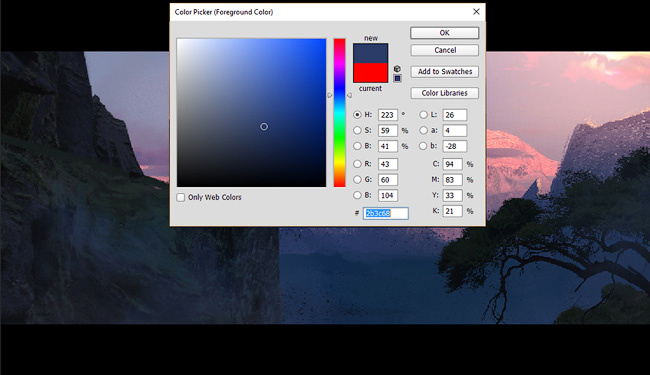Click the G input showing 60
This screenshot has width=650, height=375.
coord(388,180)
